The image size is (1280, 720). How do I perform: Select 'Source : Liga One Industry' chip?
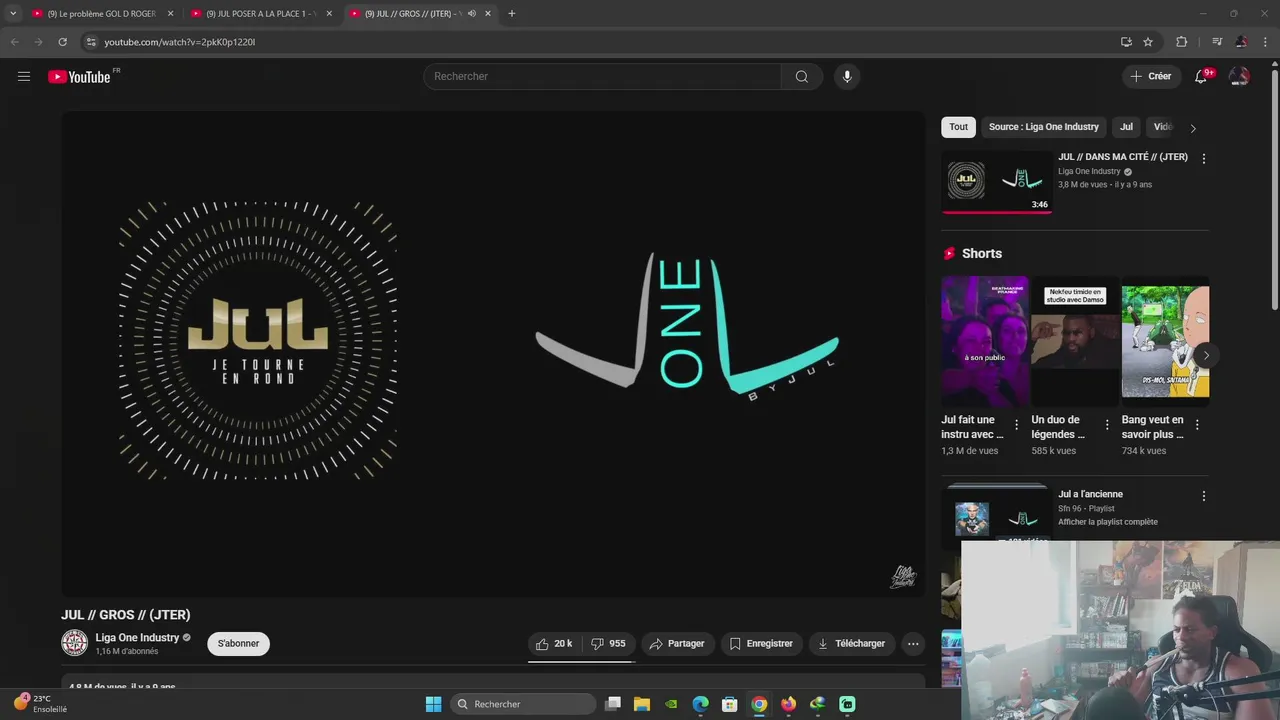pyautogui.click(x=1043, y=127)
